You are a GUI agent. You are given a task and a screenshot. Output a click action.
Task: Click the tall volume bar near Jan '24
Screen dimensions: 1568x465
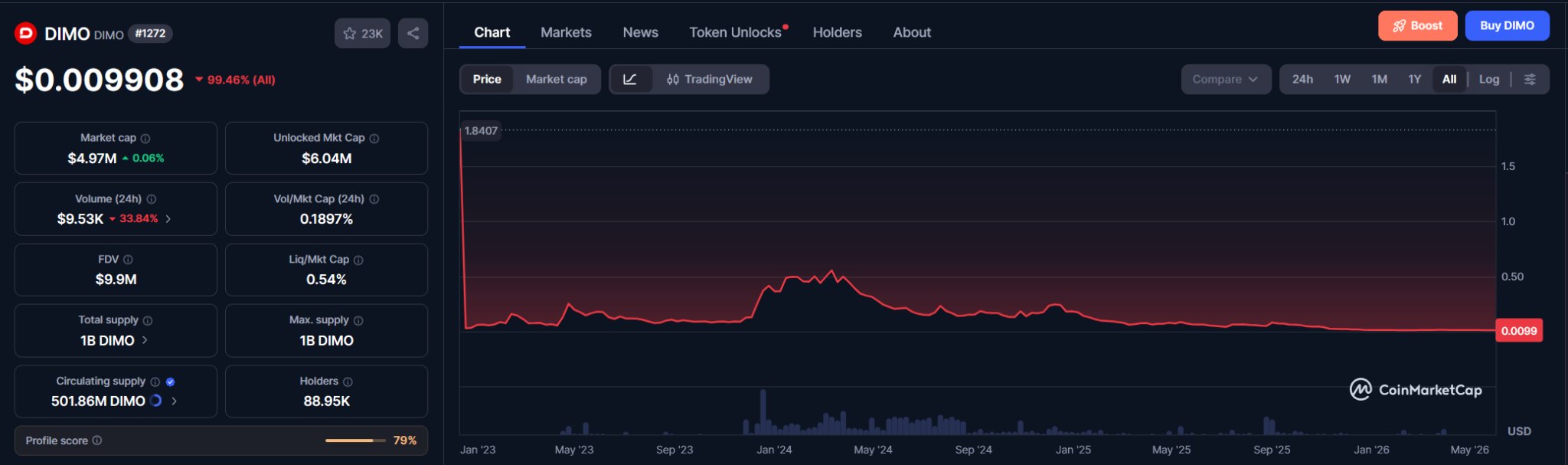pyautogui.click(x=763, y=412)
